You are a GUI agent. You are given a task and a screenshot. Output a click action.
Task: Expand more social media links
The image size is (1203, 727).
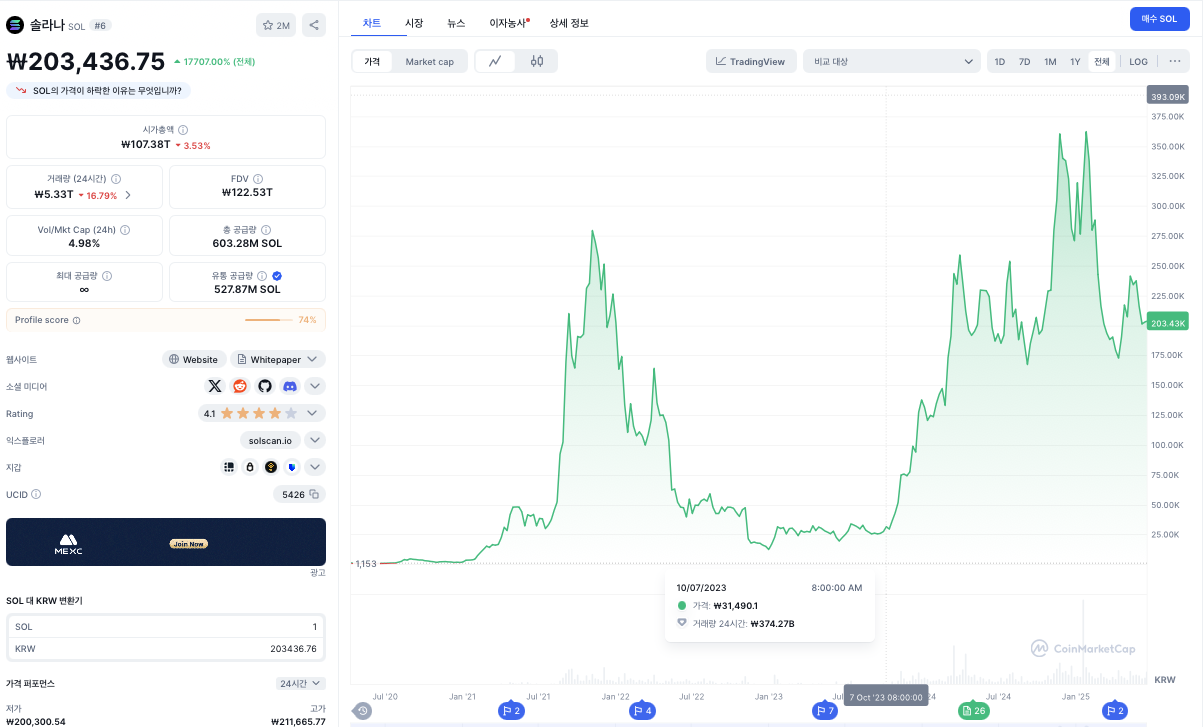coord(315,386)
